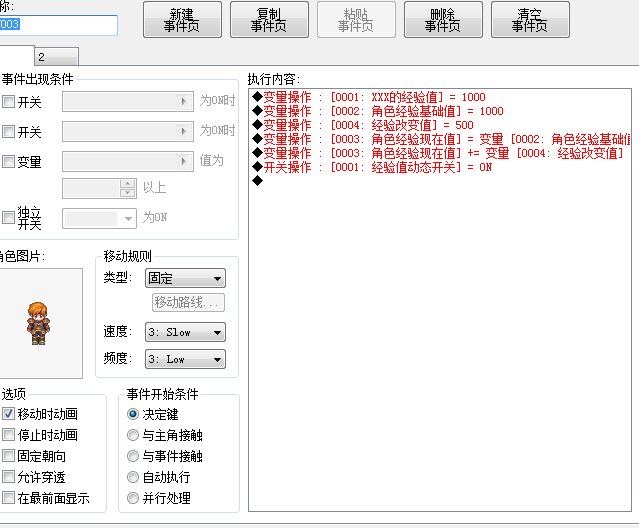This screenshot has height=528, width=639.
Task: Open the 变量 selector arrow
Action: click(184, 161)
